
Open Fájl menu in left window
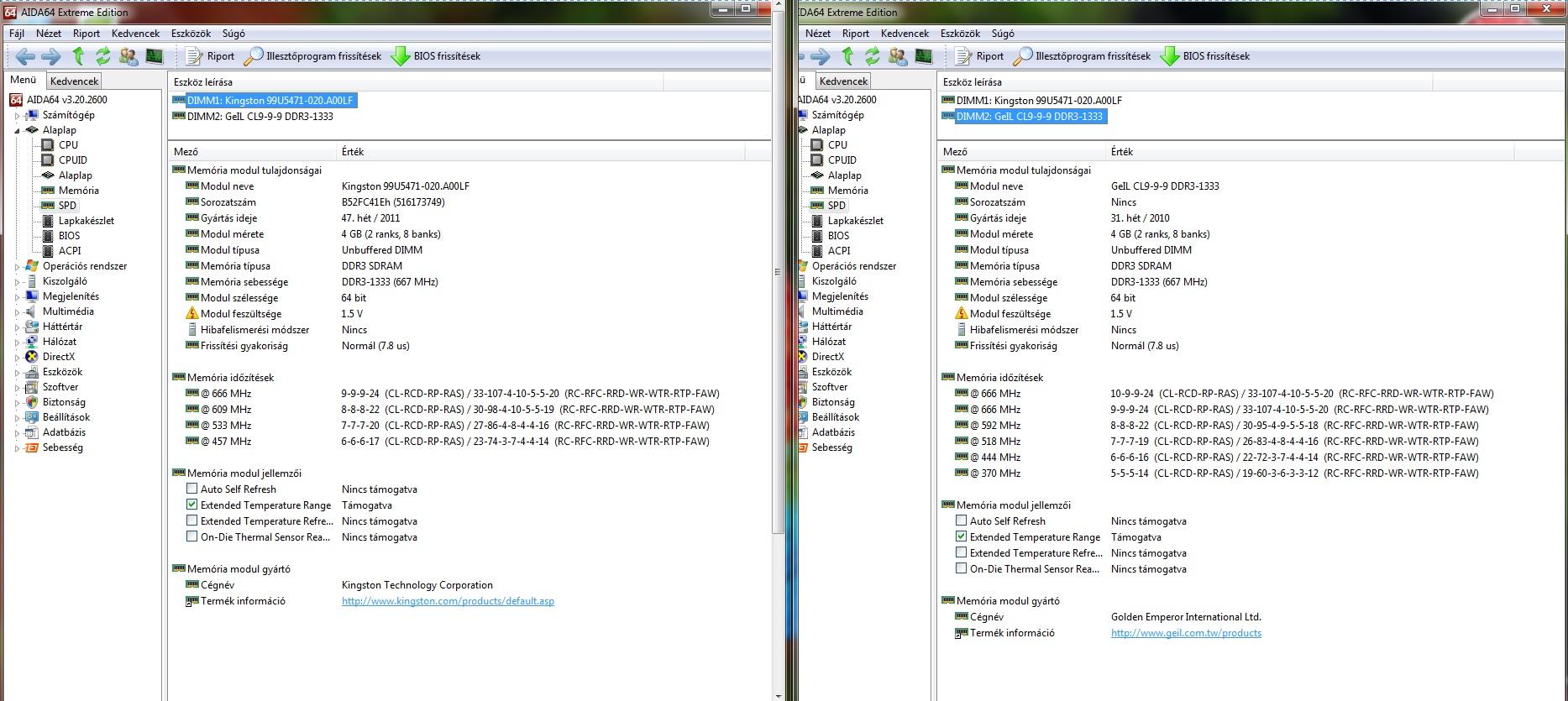click(17, 34)
